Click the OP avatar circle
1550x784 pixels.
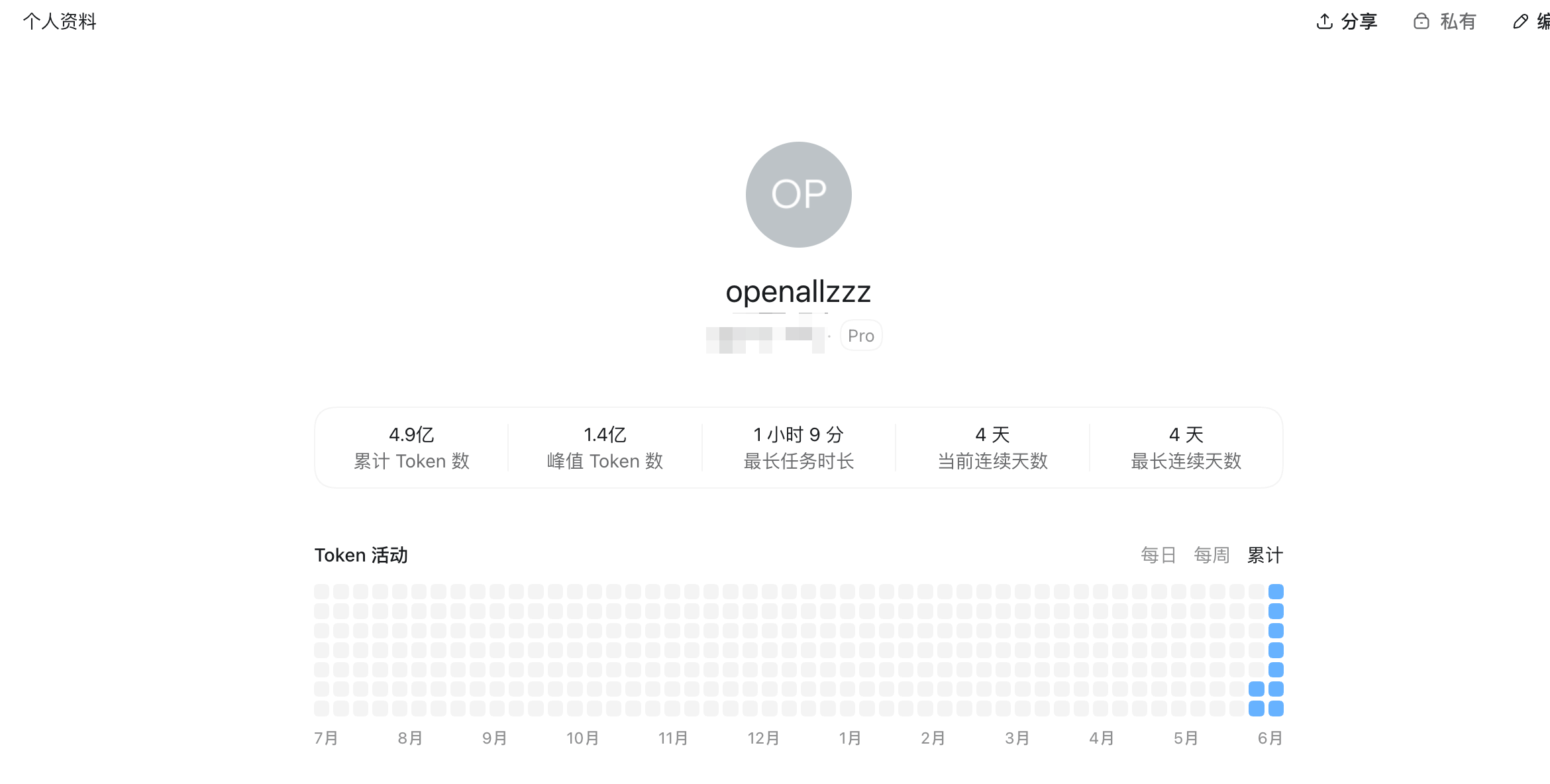[798, 195]
